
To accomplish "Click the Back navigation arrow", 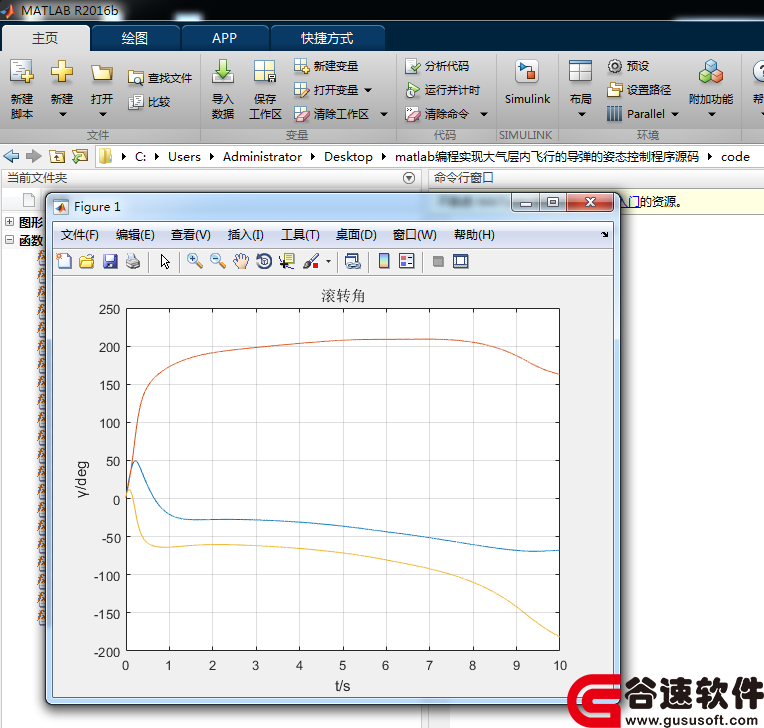I will 11,156.
